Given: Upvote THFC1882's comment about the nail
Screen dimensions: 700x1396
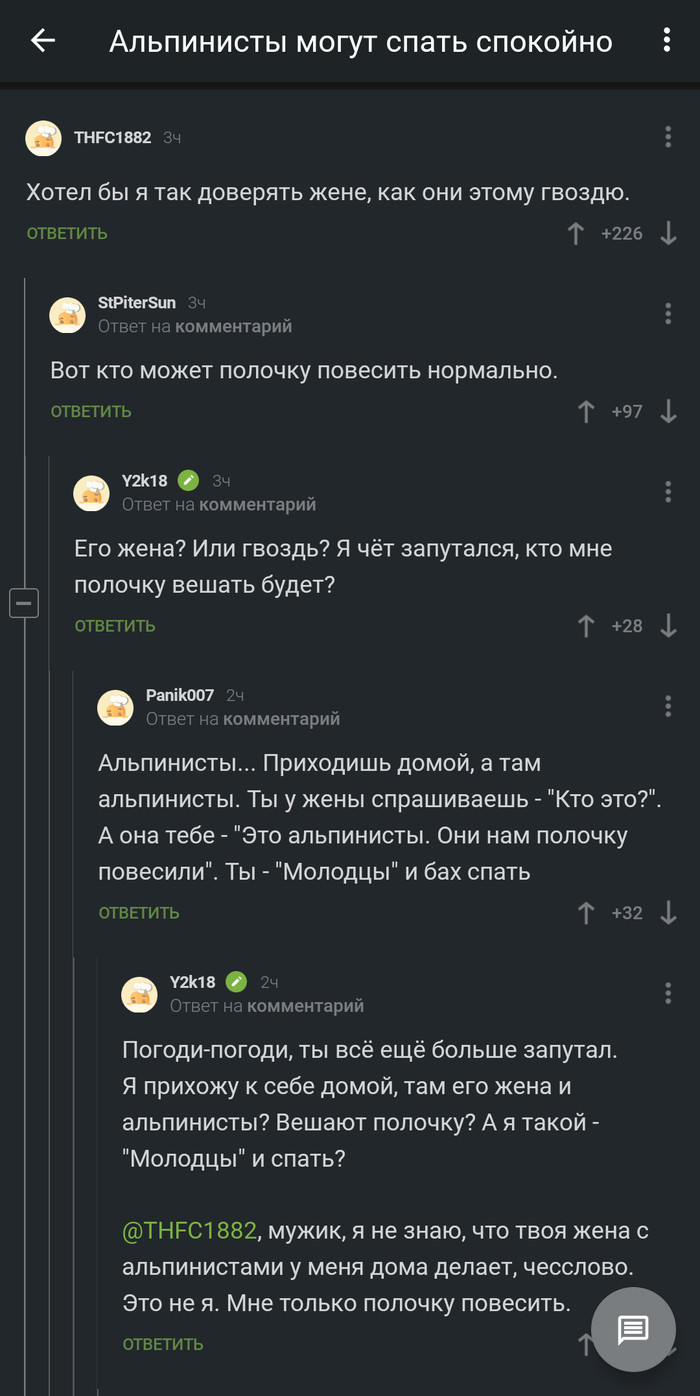Looking at the screenshot, I should [576, 232].
